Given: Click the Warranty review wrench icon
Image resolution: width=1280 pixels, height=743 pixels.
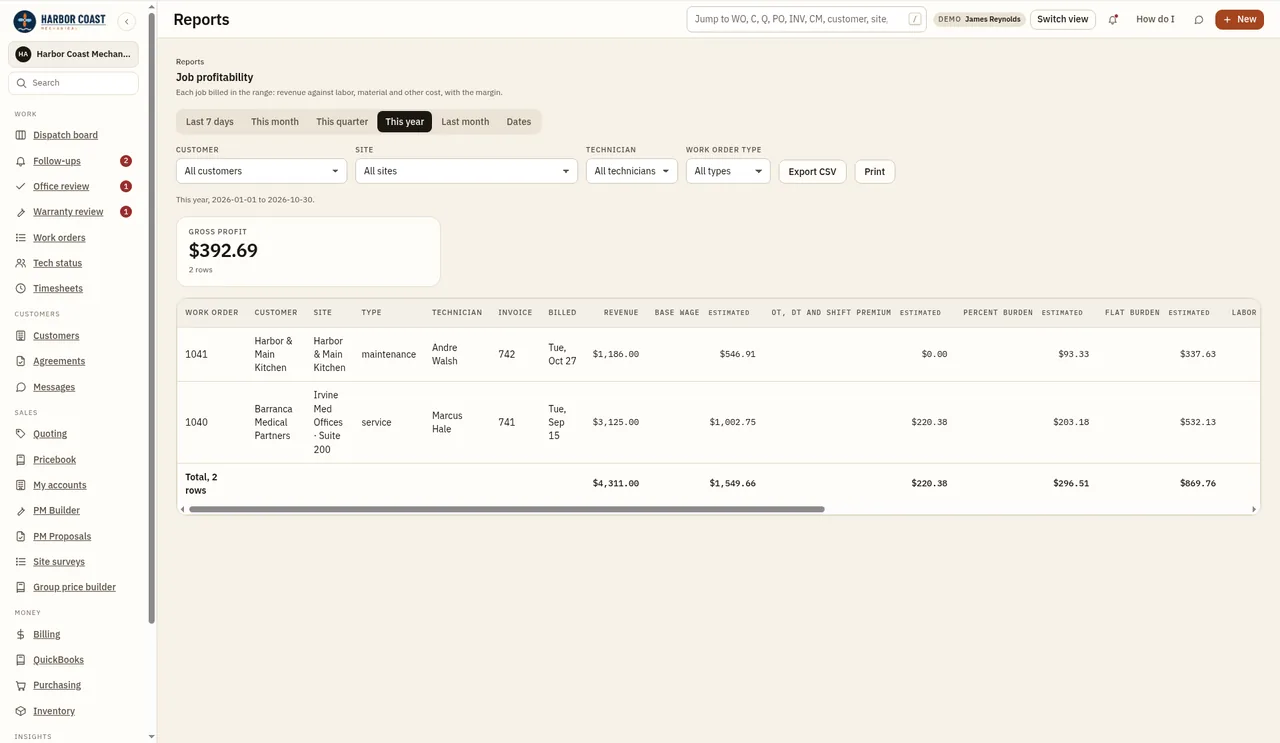Looking at the screenshot, I should [22, 212].
